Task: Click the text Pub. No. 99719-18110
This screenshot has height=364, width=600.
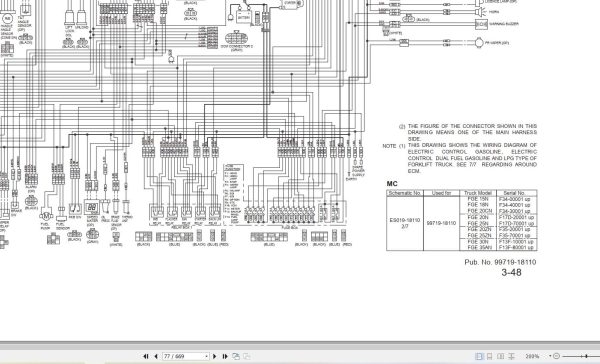Action: [x=500, y=262]
